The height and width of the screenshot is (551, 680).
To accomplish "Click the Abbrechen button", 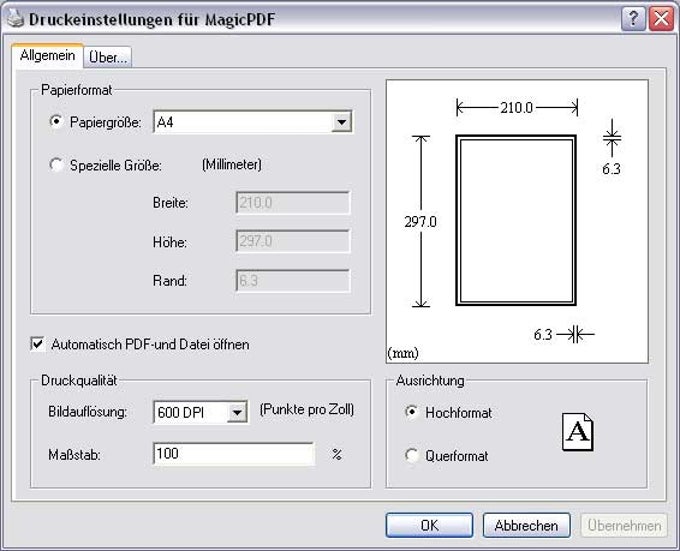I will (x=526, y=525).
